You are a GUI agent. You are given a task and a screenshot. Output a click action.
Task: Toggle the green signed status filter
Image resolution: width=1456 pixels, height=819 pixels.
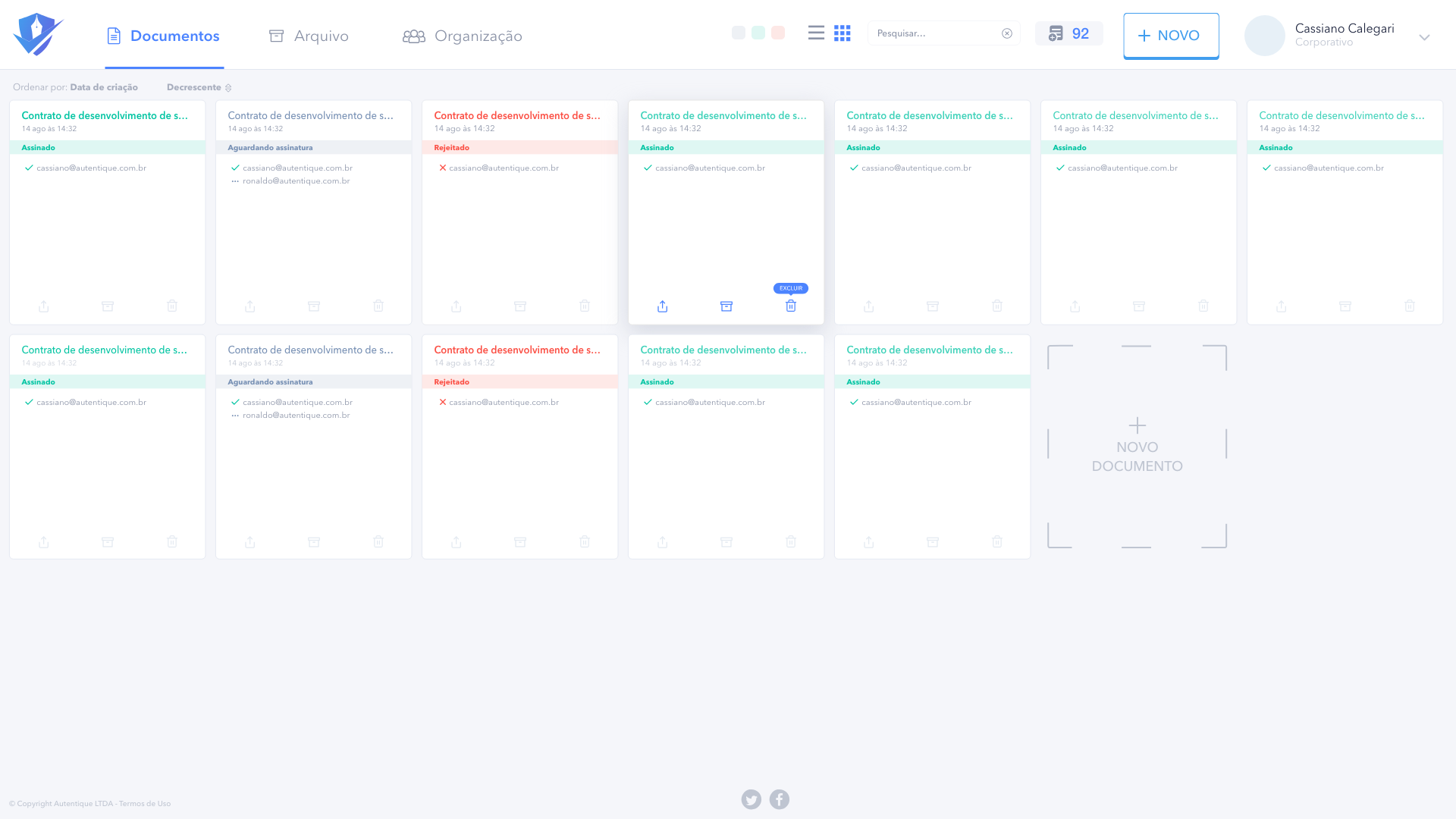[758, 33]
